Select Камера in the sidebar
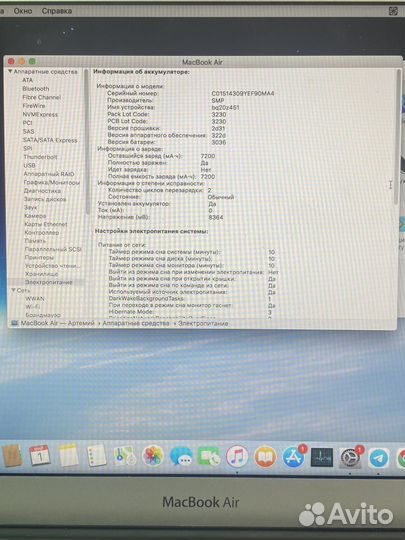This screenshot has width=405, height=540. coord(35,216)
